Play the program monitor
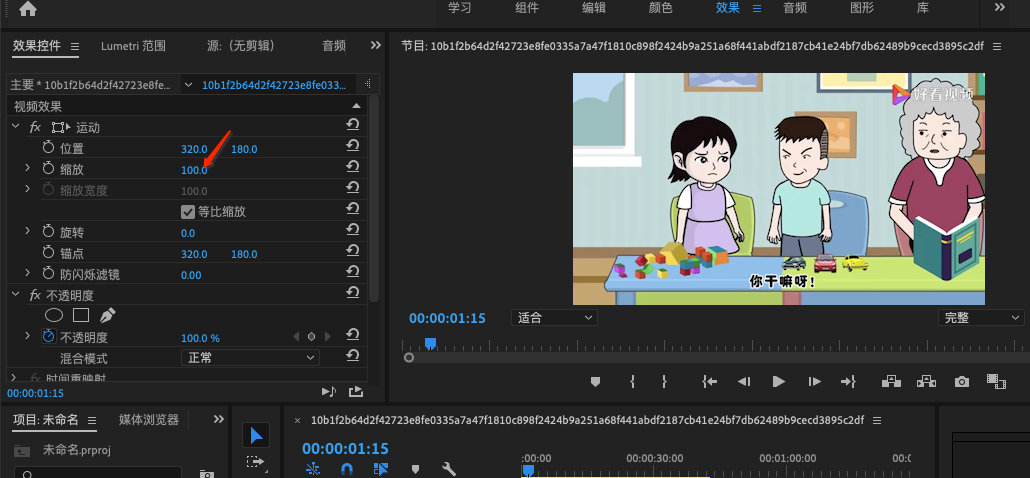Screen dimensions: 1030x478 (778, 381)
